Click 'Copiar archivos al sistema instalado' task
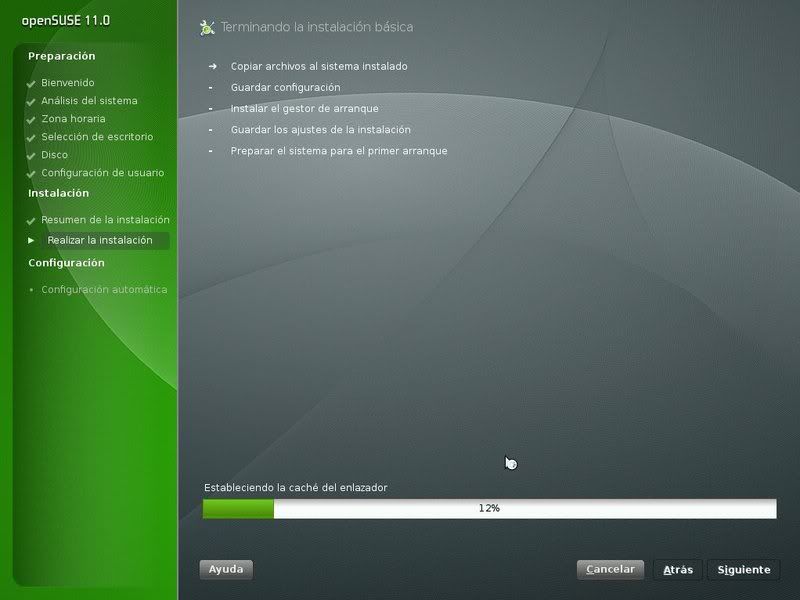Viewport: 800px width, 600px height. 319,66
